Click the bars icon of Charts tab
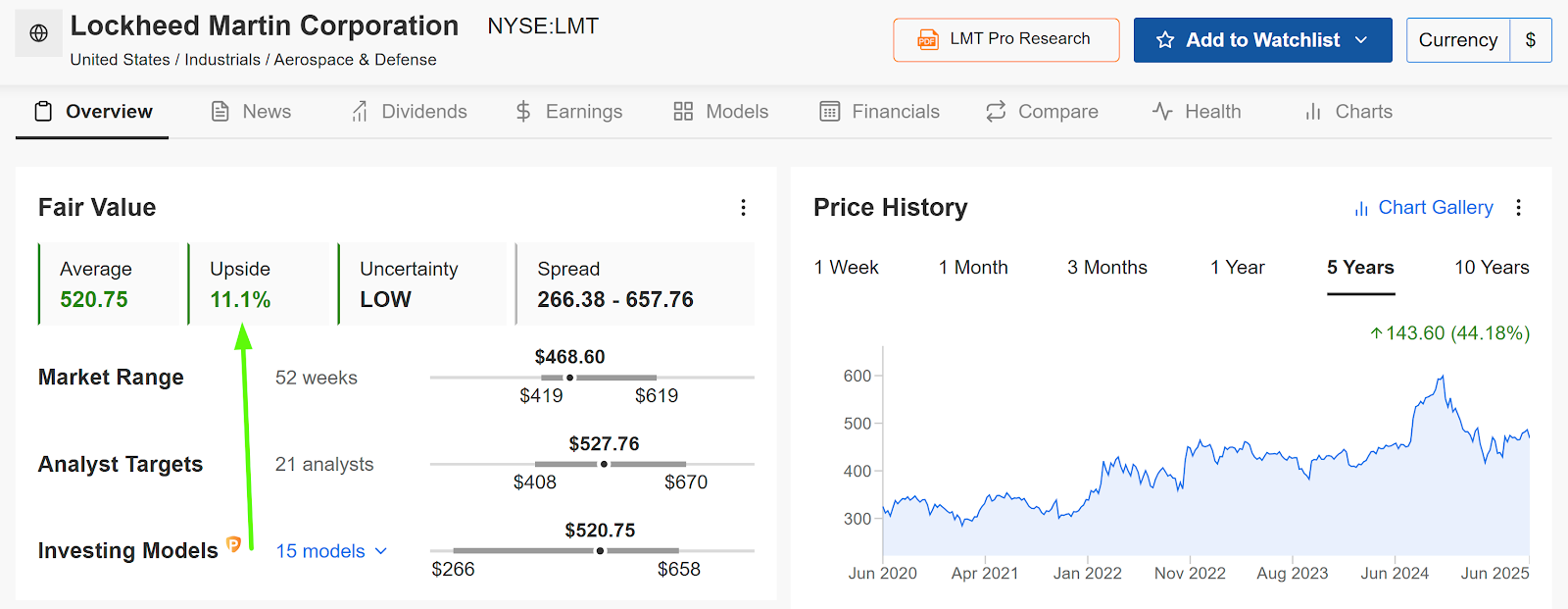The width and height of the screenshot is (1568, 609). point(1313,112)
